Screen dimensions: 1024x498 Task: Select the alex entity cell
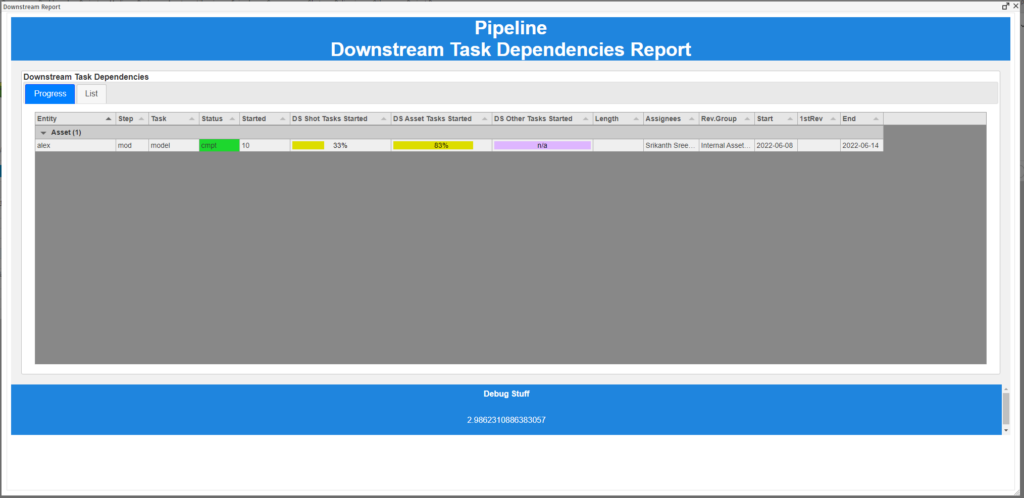[x=74, y=145]
